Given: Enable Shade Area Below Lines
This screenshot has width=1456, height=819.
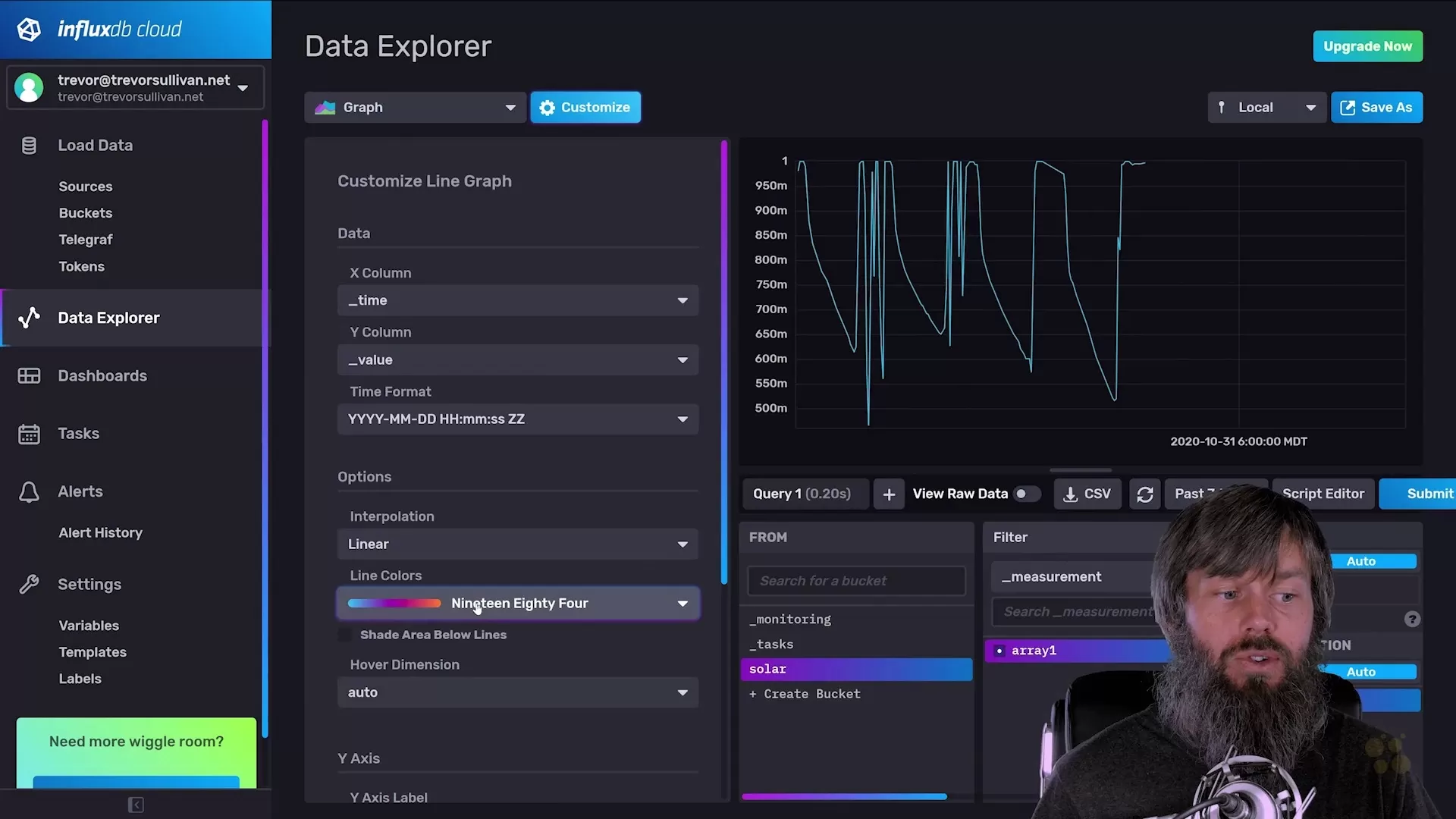Looking at the screenshot, I should coord(345,634).
